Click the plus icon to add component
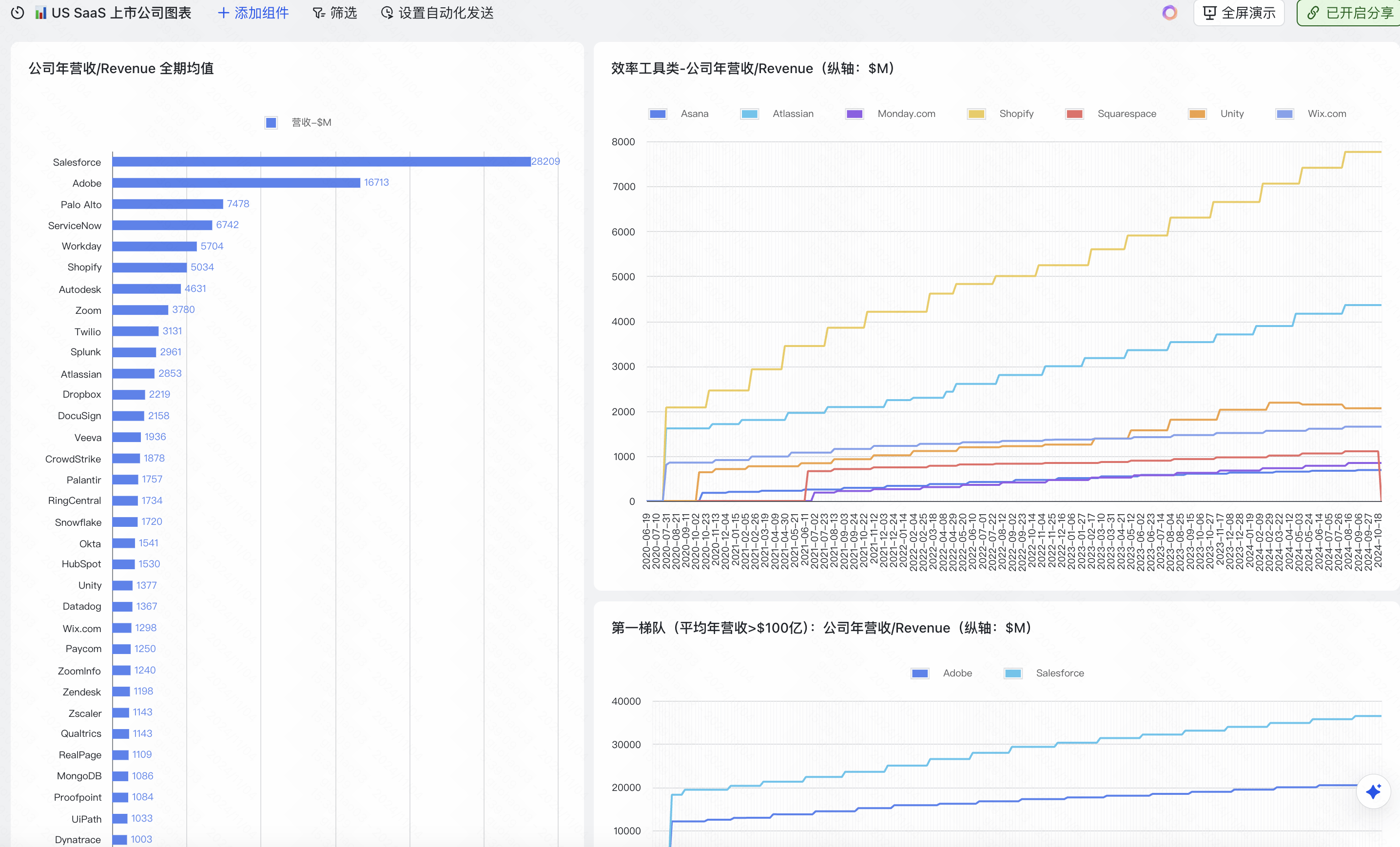The image size is (1400, 847). coord(223,13)
